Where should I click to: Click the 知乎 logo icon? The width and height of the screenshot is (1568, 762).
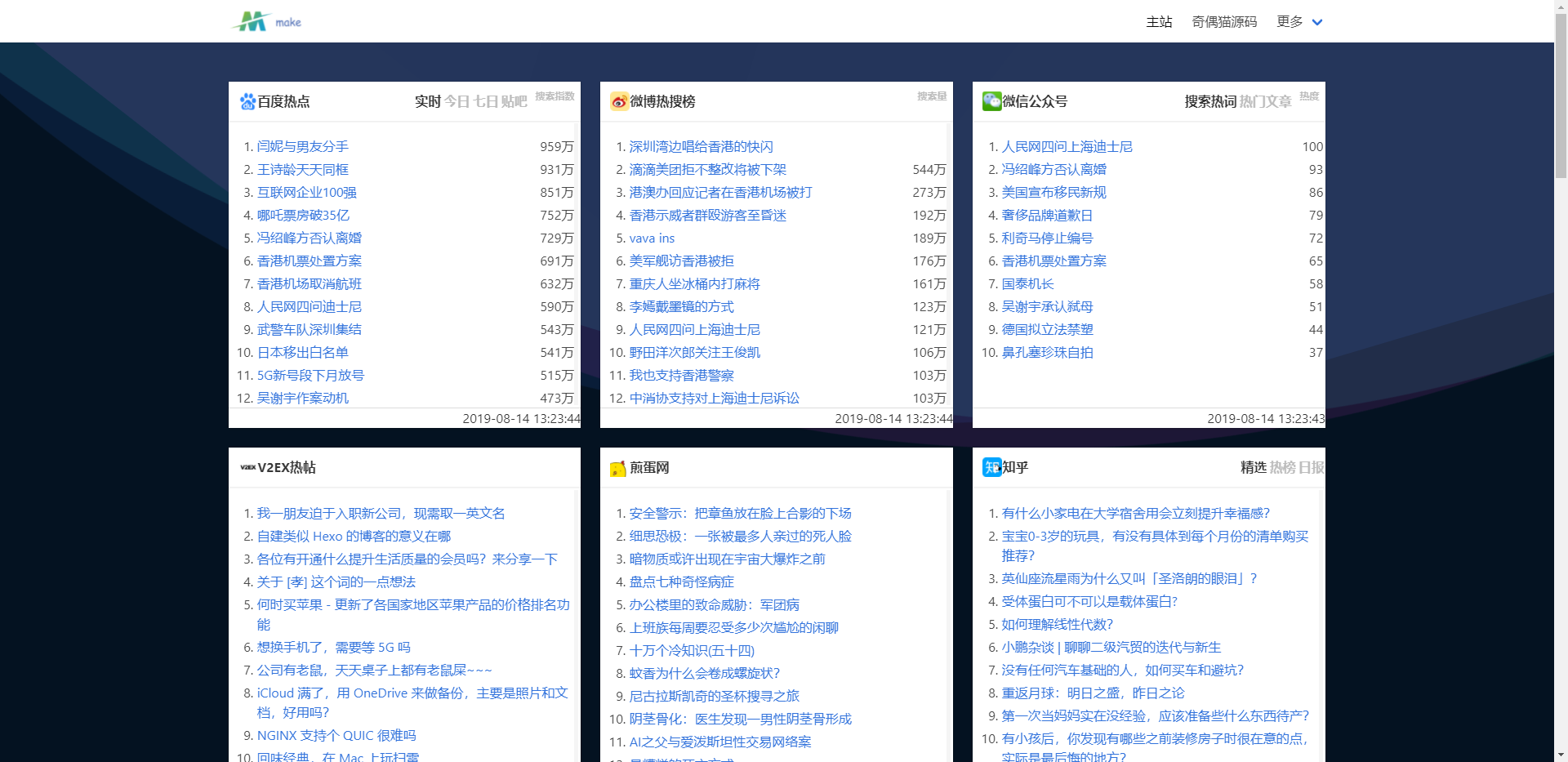tap(991, 467)
